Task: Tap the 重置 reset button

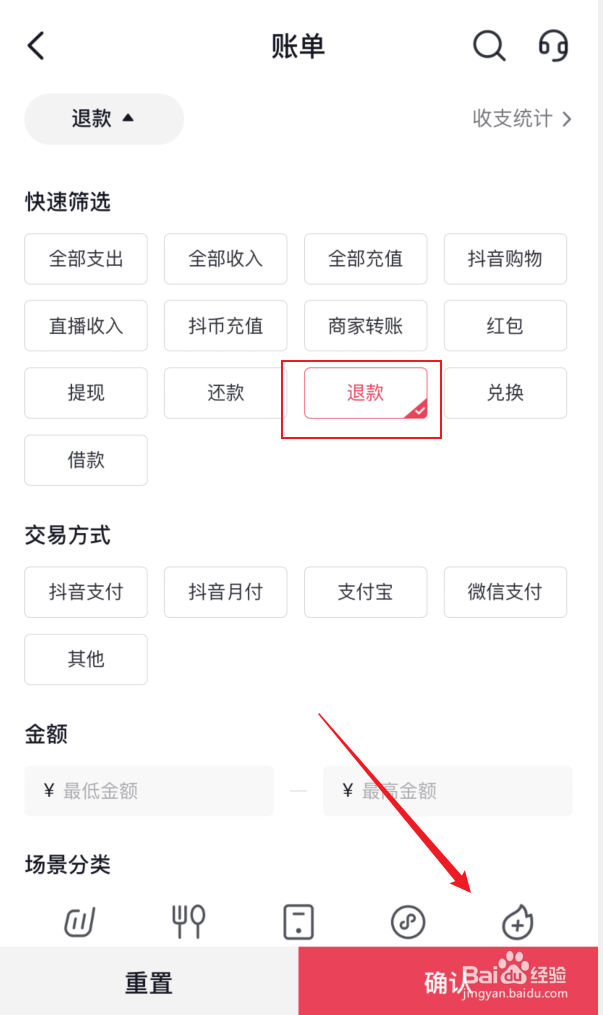Action: pos(149,982)
